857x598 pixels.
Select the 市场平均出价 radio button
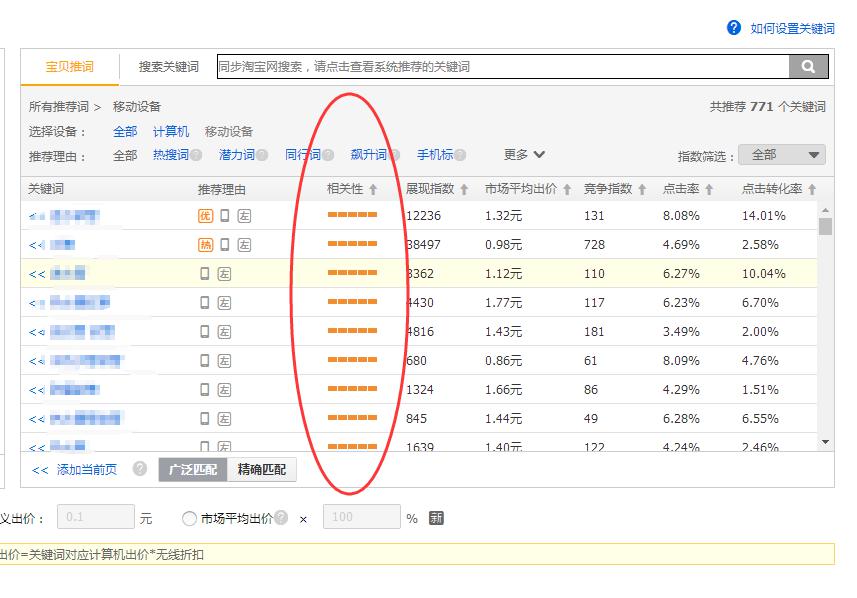[189, 518]
